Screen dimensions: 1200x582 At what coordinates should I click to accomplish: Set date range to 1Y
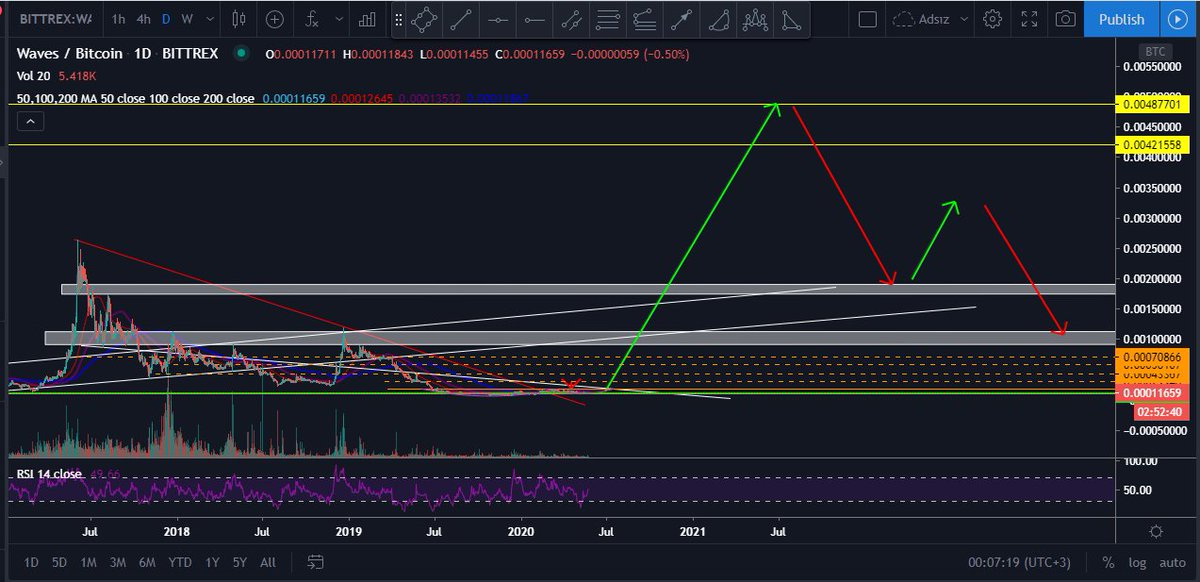click(211, 562)
